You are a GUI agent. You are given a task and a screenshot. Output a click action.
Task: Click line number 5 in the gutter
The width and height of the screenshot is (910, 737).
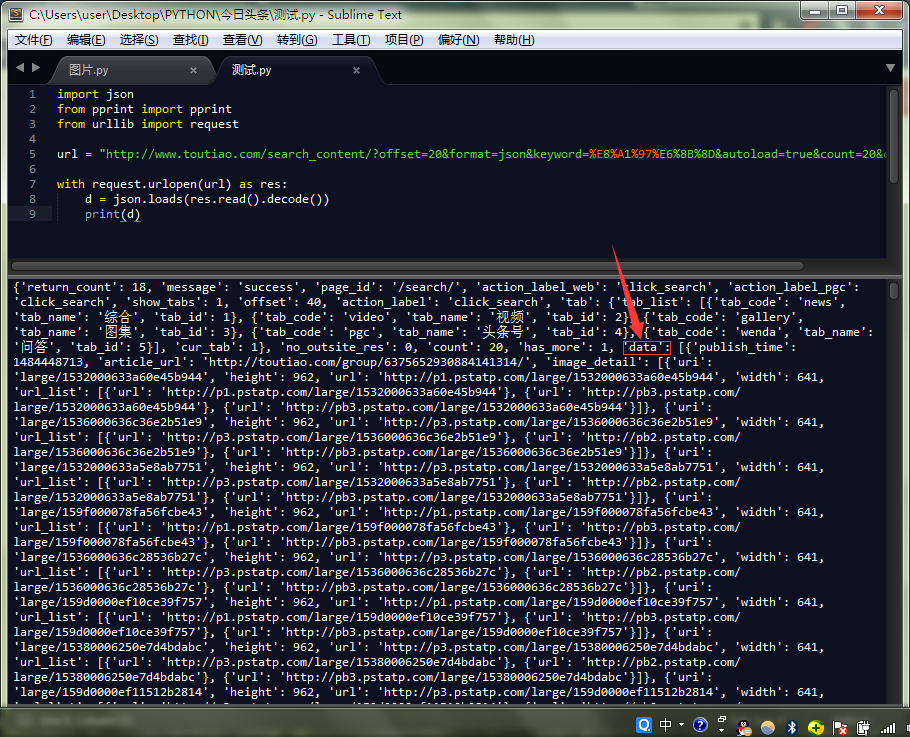pos(32,154)
